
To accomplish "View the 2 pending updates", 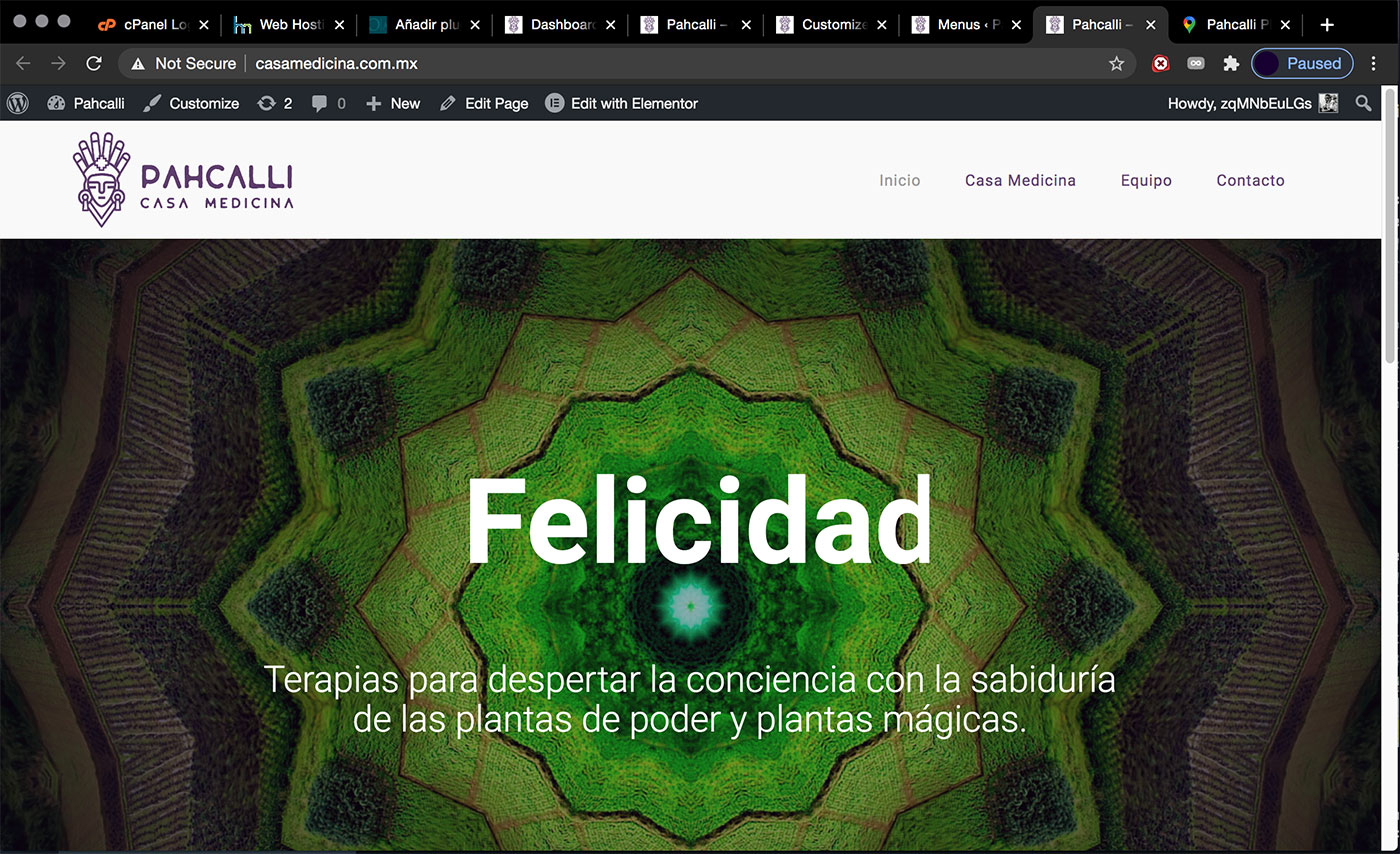I will 275,103.
